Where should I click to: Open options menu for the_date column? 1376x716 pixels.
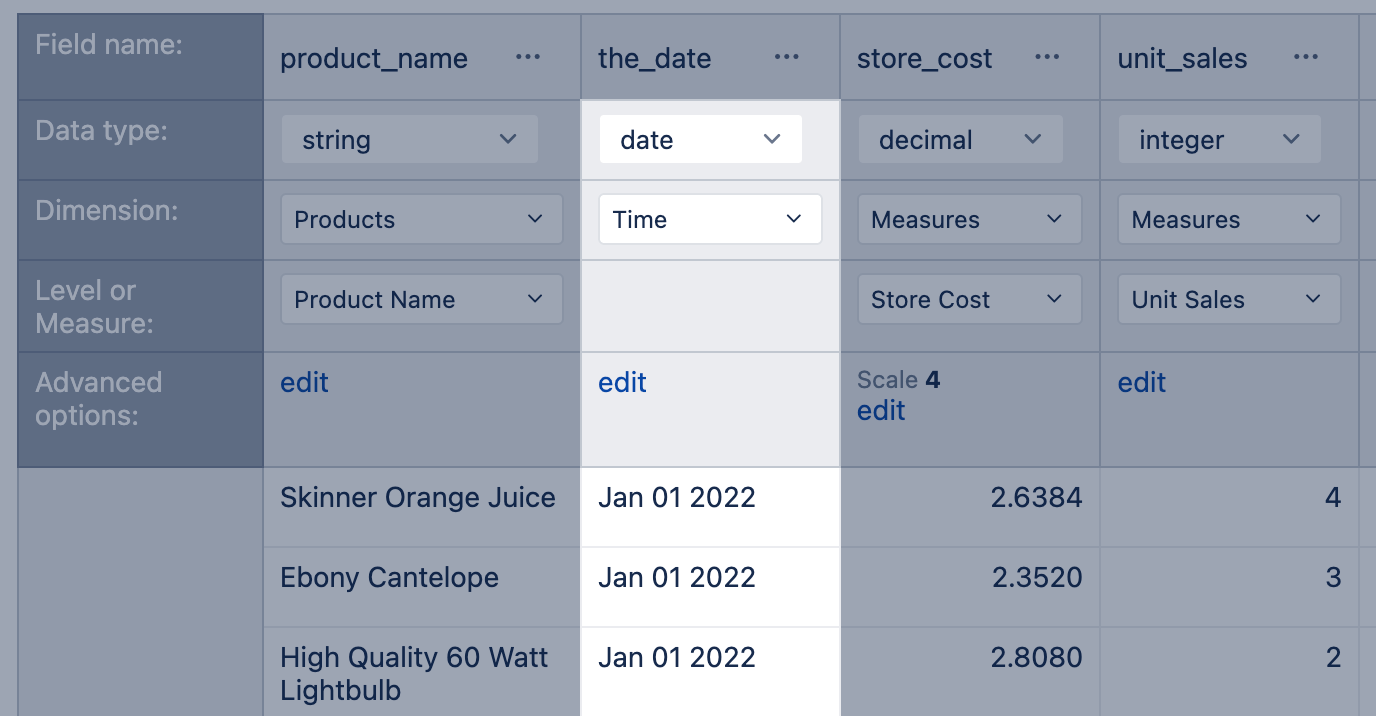click(x=787, y=57)
